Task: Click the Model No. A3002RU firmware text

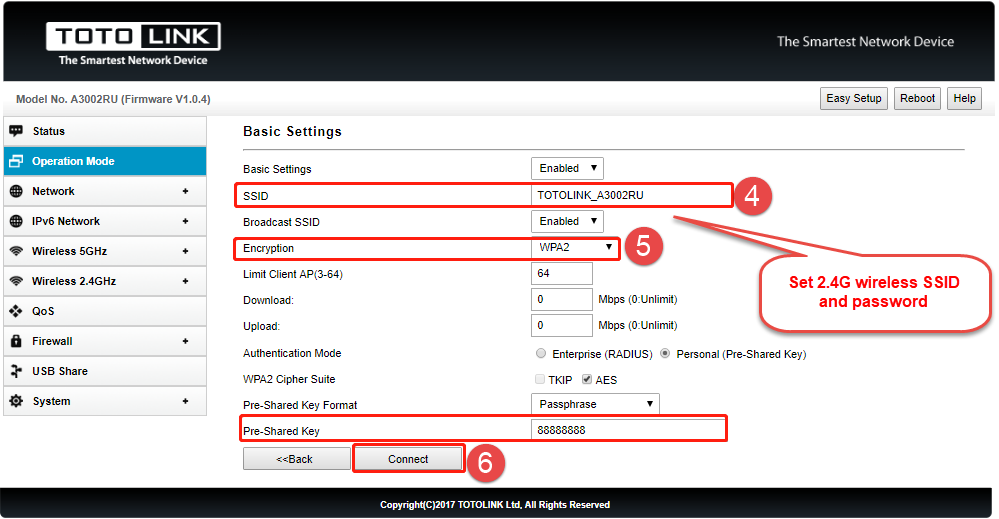Action: pyautogui.click(x=113, y=99)
